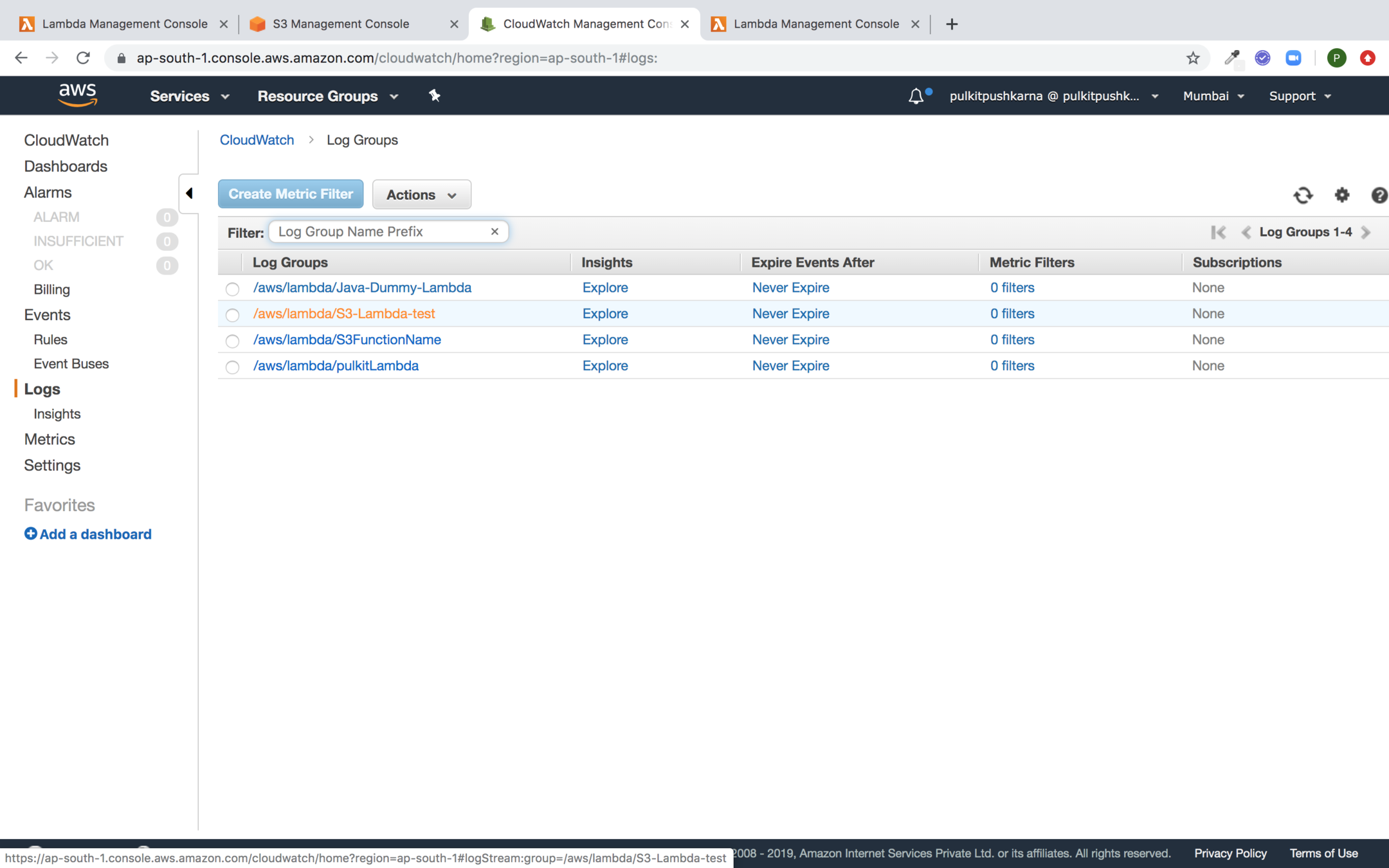
Task: Select radio button for pulkitLambda log group
Action: 232,366
